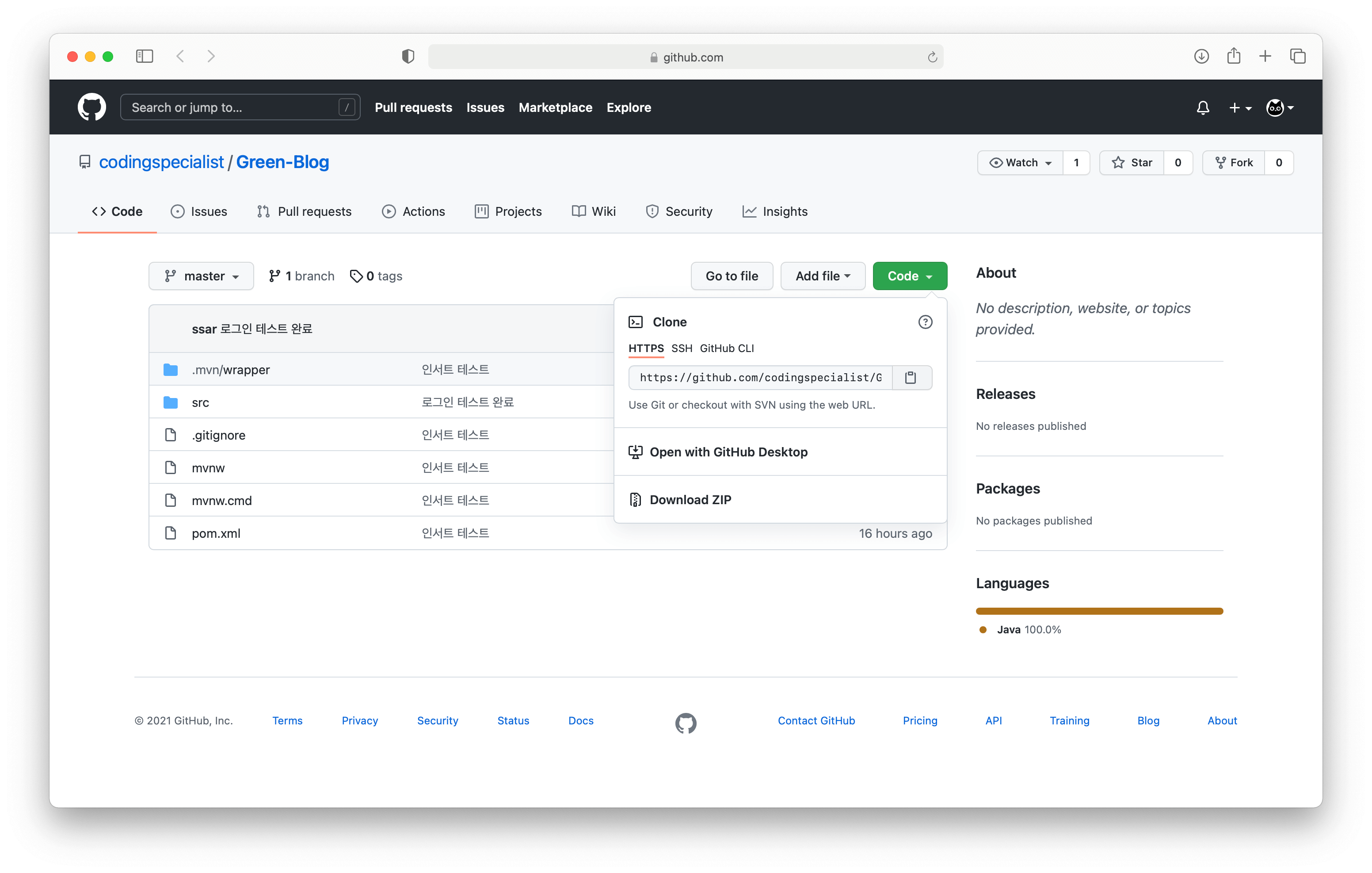Image resolution: width=1372 pixels, height=873 pixels.
Task: Open the Watch dropdown
Action: tap(1021, 162)
